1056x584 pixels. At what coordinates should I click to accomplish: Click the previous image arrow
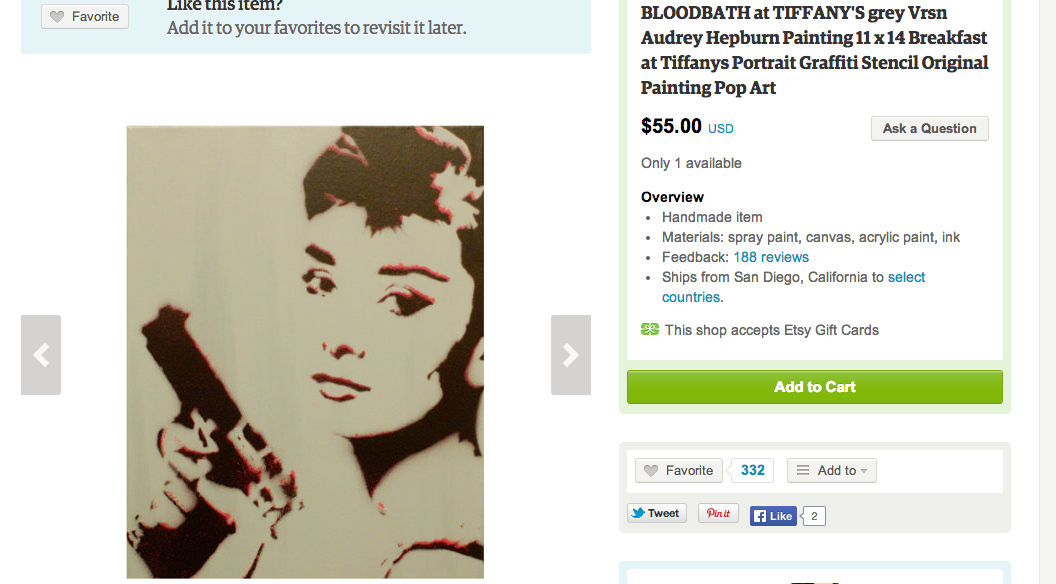tap(41, 355)
